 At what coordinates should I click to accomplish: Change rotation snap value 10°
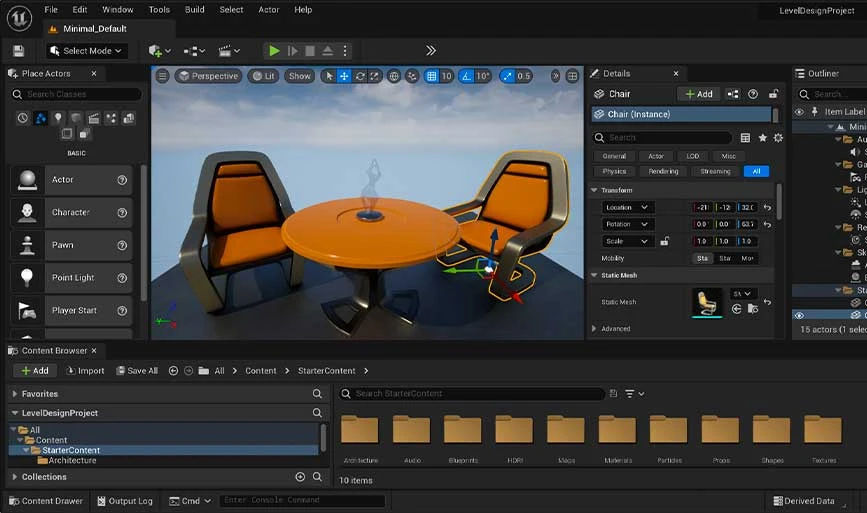[x=483, y=76]
